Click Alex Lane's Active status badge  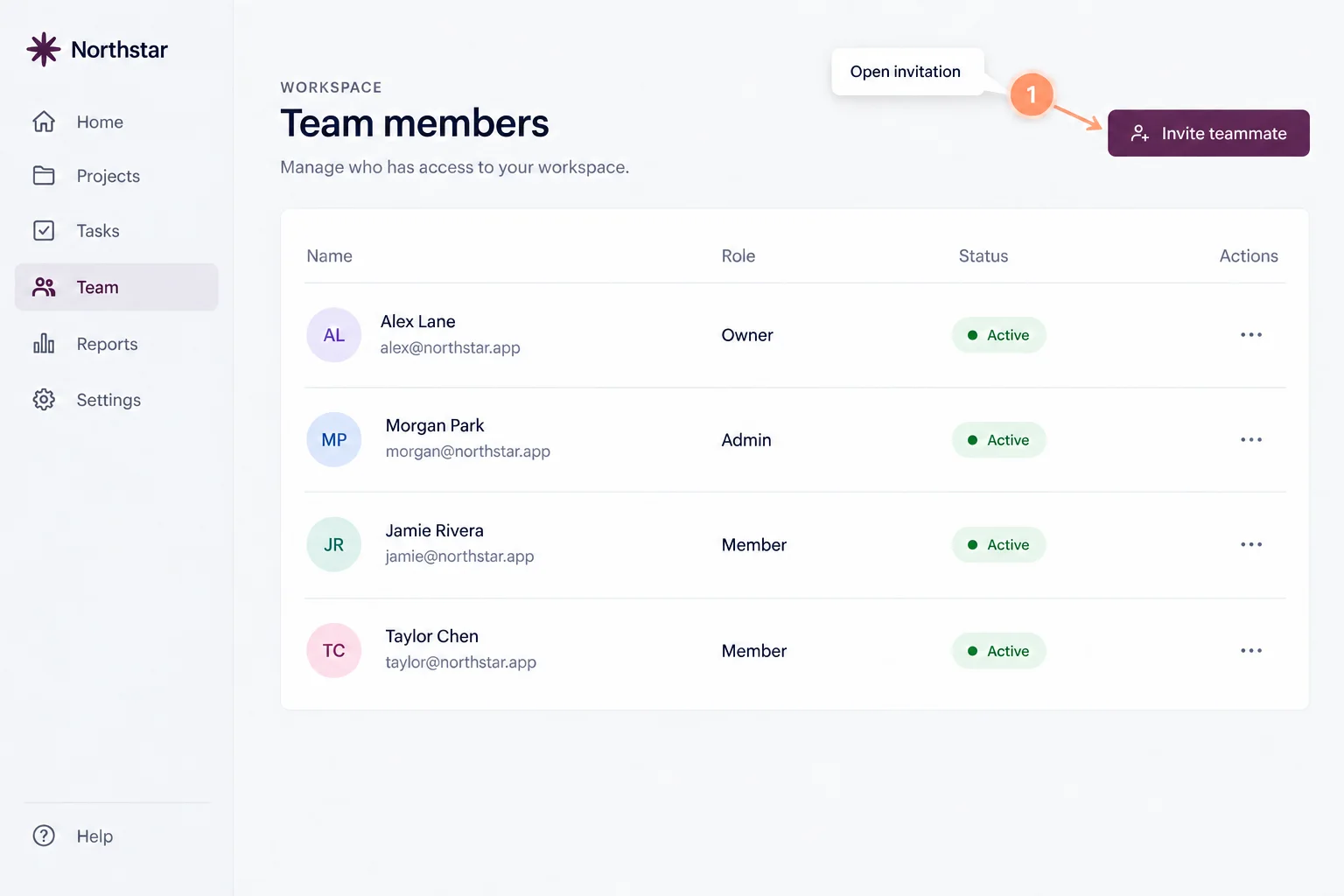pyautogui.click(x=998, y=335)
